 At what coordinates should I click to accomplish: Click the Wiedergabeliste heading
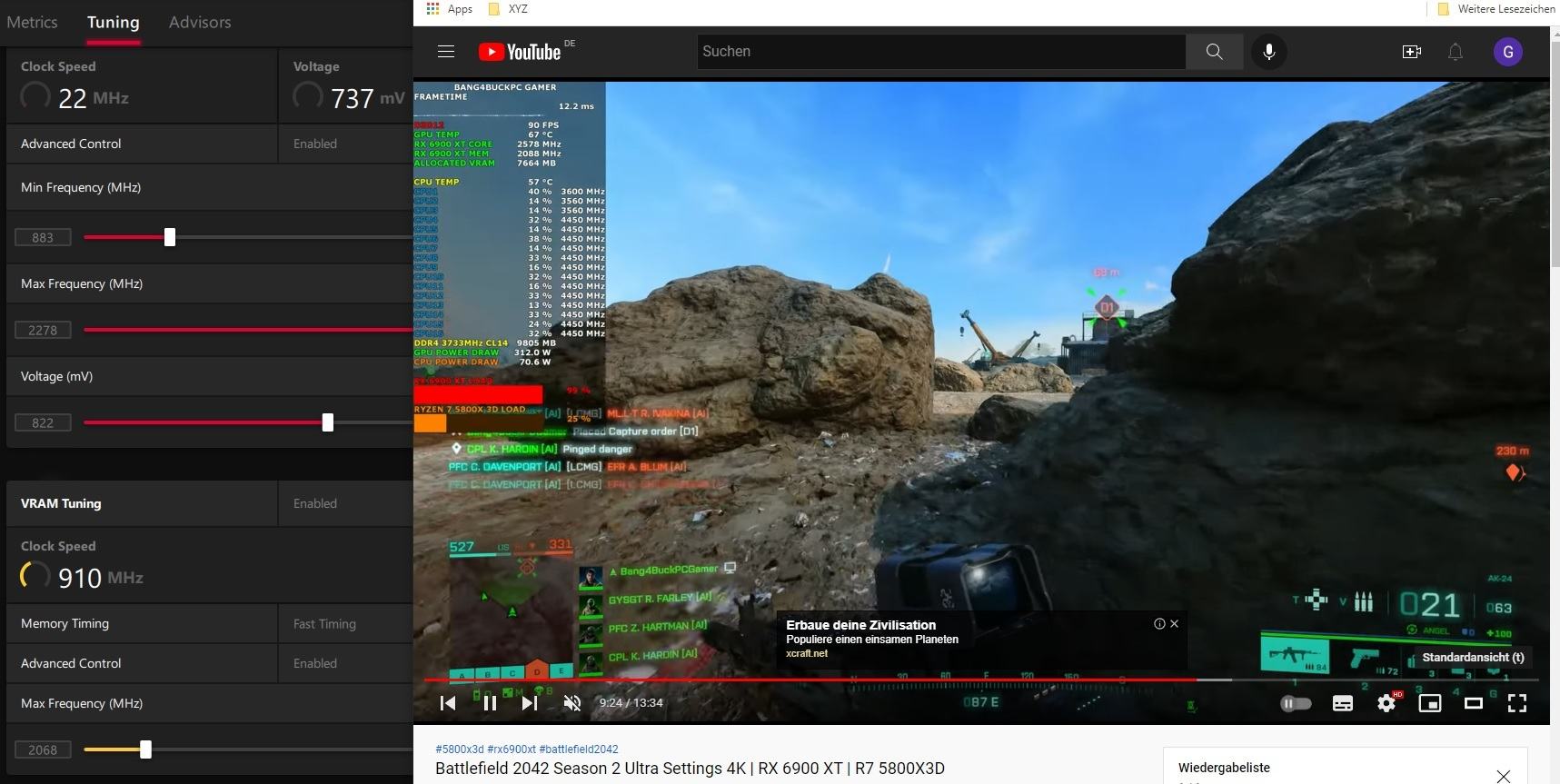coord(1224,768)
